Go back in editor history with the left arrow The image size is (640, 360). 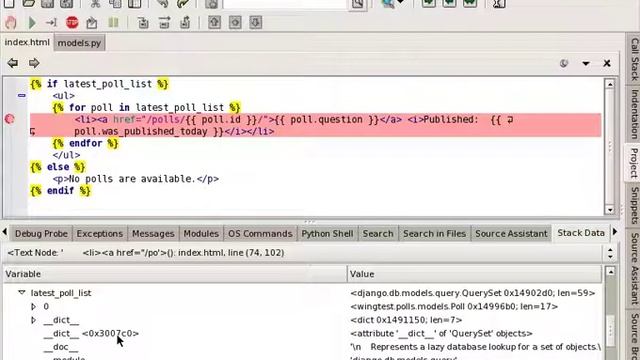point(13,63)
